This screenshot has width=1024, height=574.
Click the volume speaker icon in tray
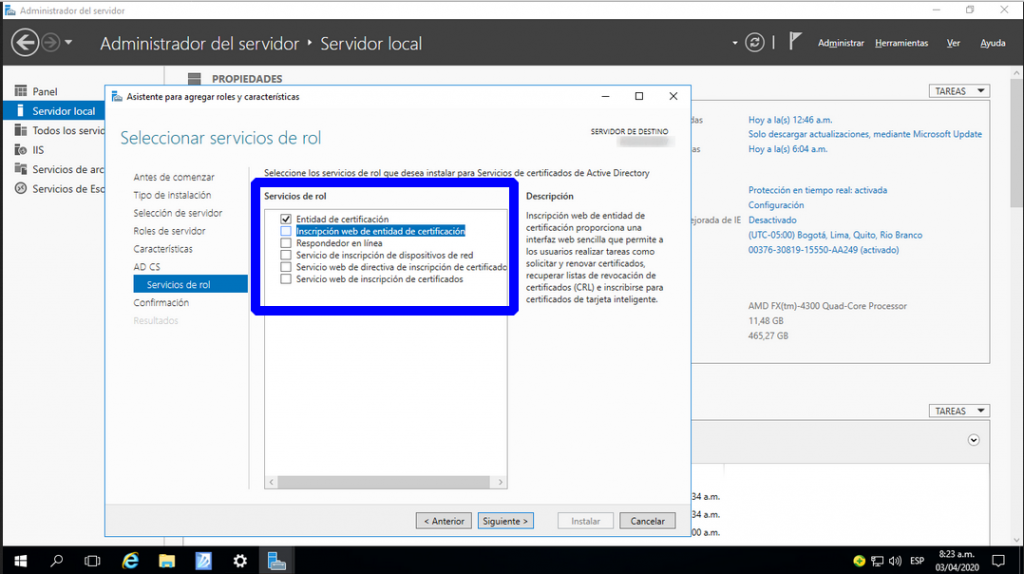coord(895,561)
